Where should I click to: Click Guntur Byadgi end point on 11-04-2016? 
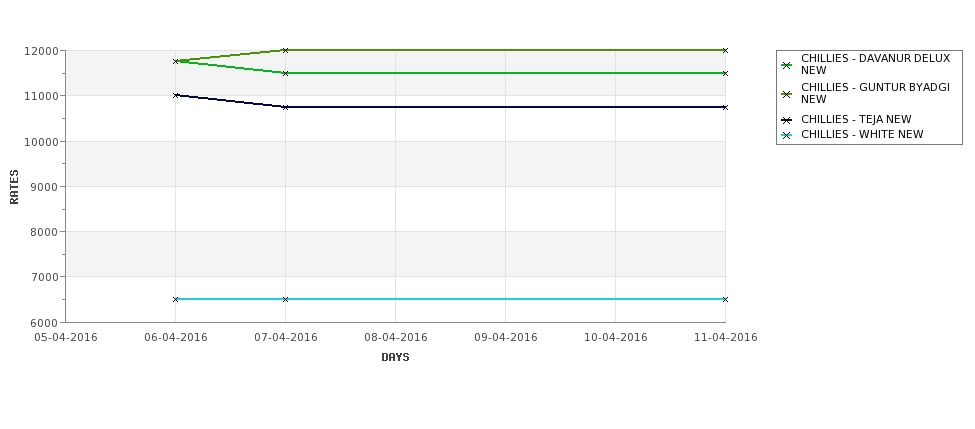tap(725, 50)
